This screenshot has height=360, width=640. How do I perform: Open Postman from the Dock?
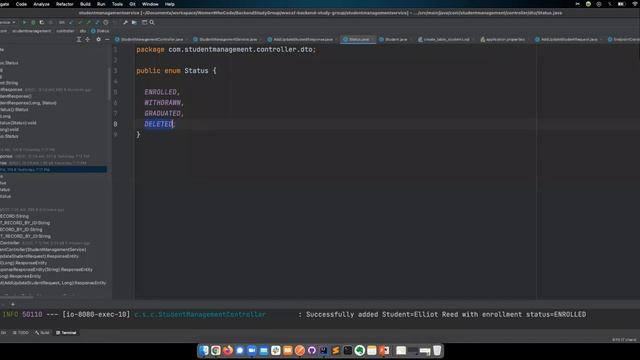300,350
